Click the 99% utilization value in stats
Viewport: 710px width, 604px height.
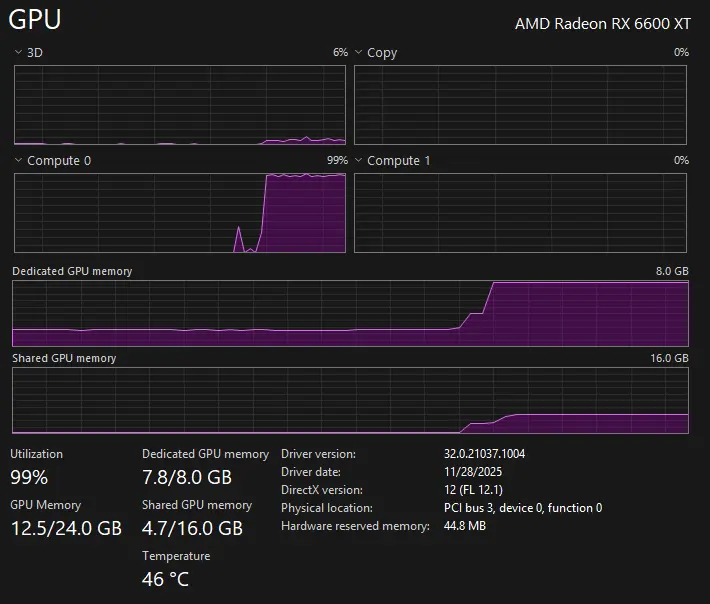click(29, 477)
